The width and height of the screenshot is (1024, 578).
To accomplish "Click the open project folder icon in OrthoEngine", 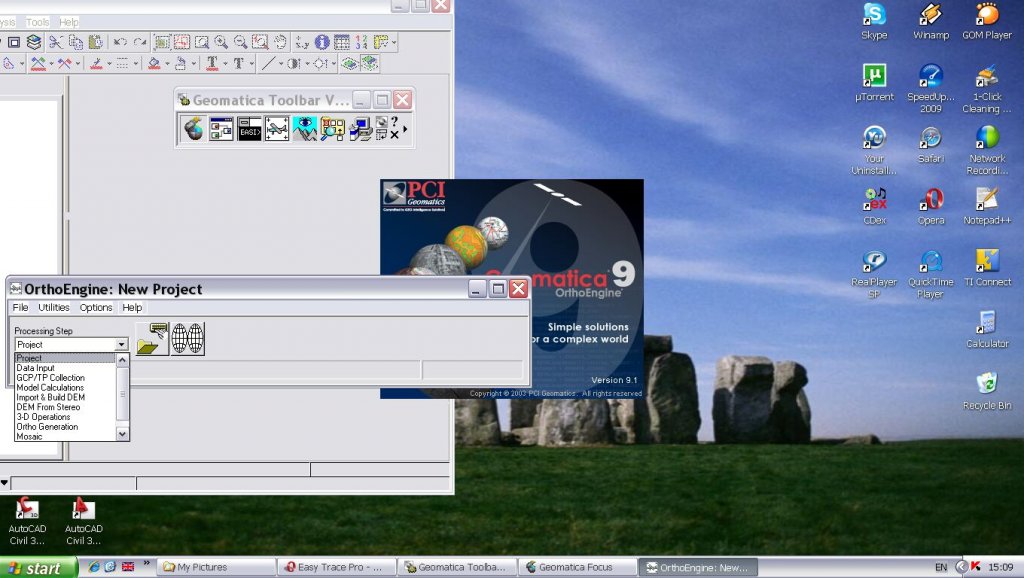I will click(152, 339).
